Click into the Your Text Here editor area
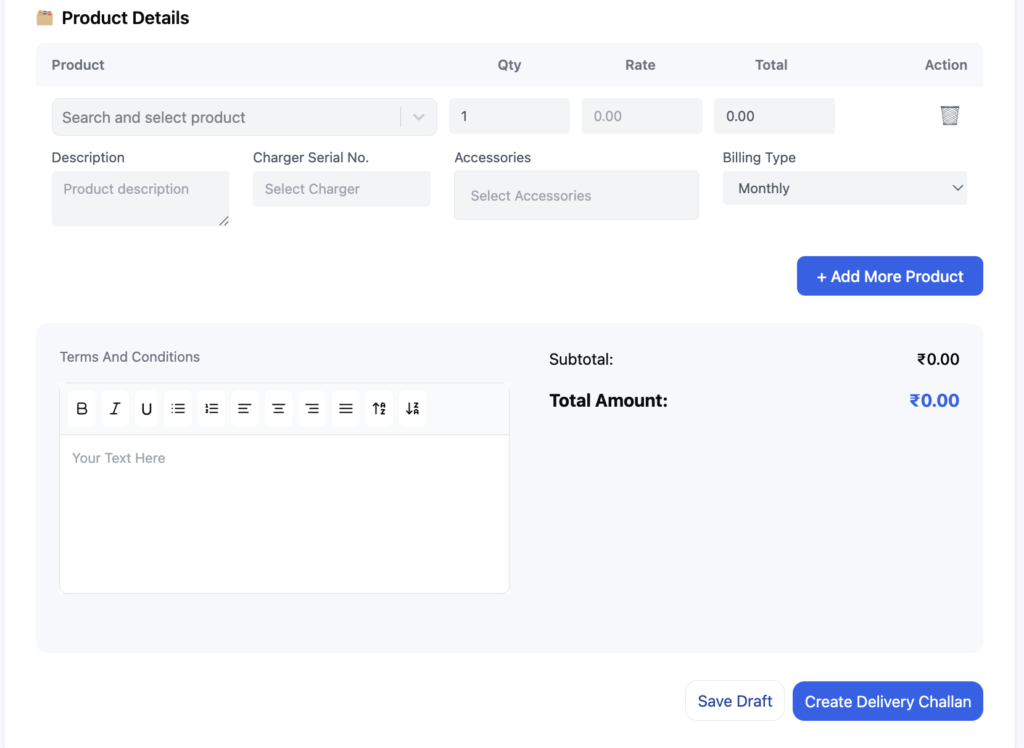This screenshot has height=748, width=1024. point(284,513)
